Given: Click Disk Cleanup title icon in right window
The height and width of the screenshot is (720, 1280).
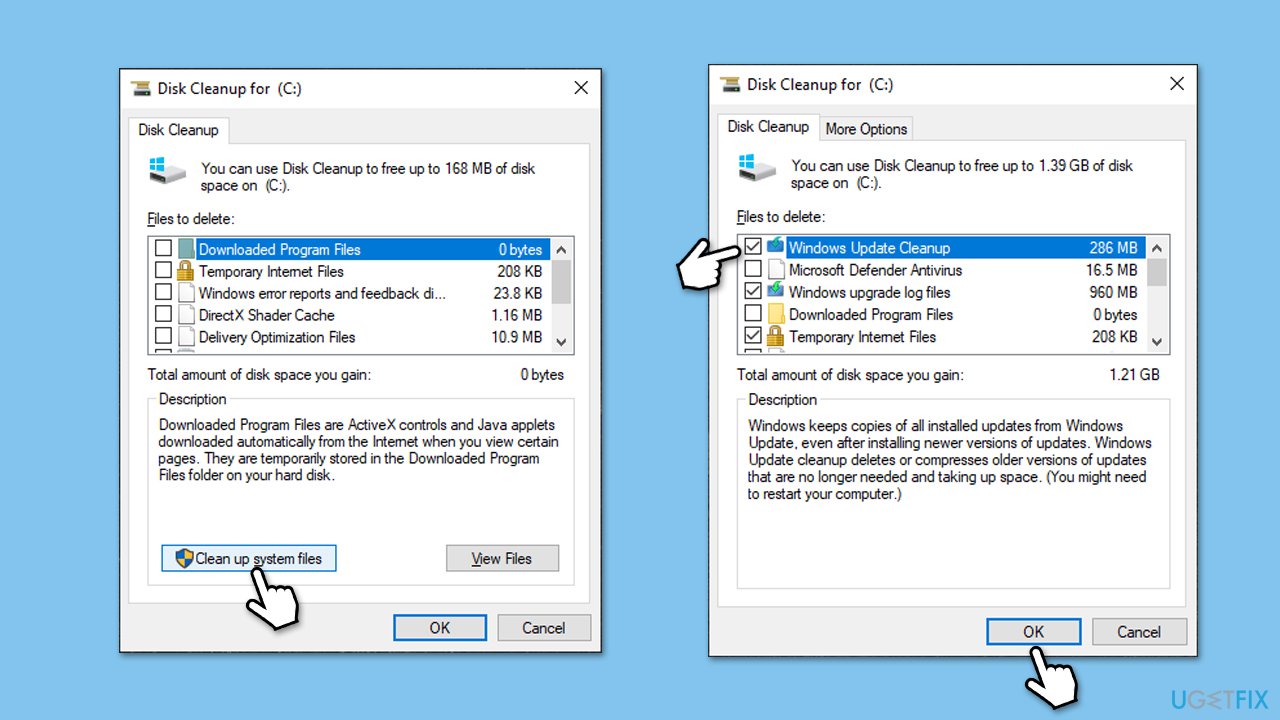Looking at the screenshot, I should (730, 84).
